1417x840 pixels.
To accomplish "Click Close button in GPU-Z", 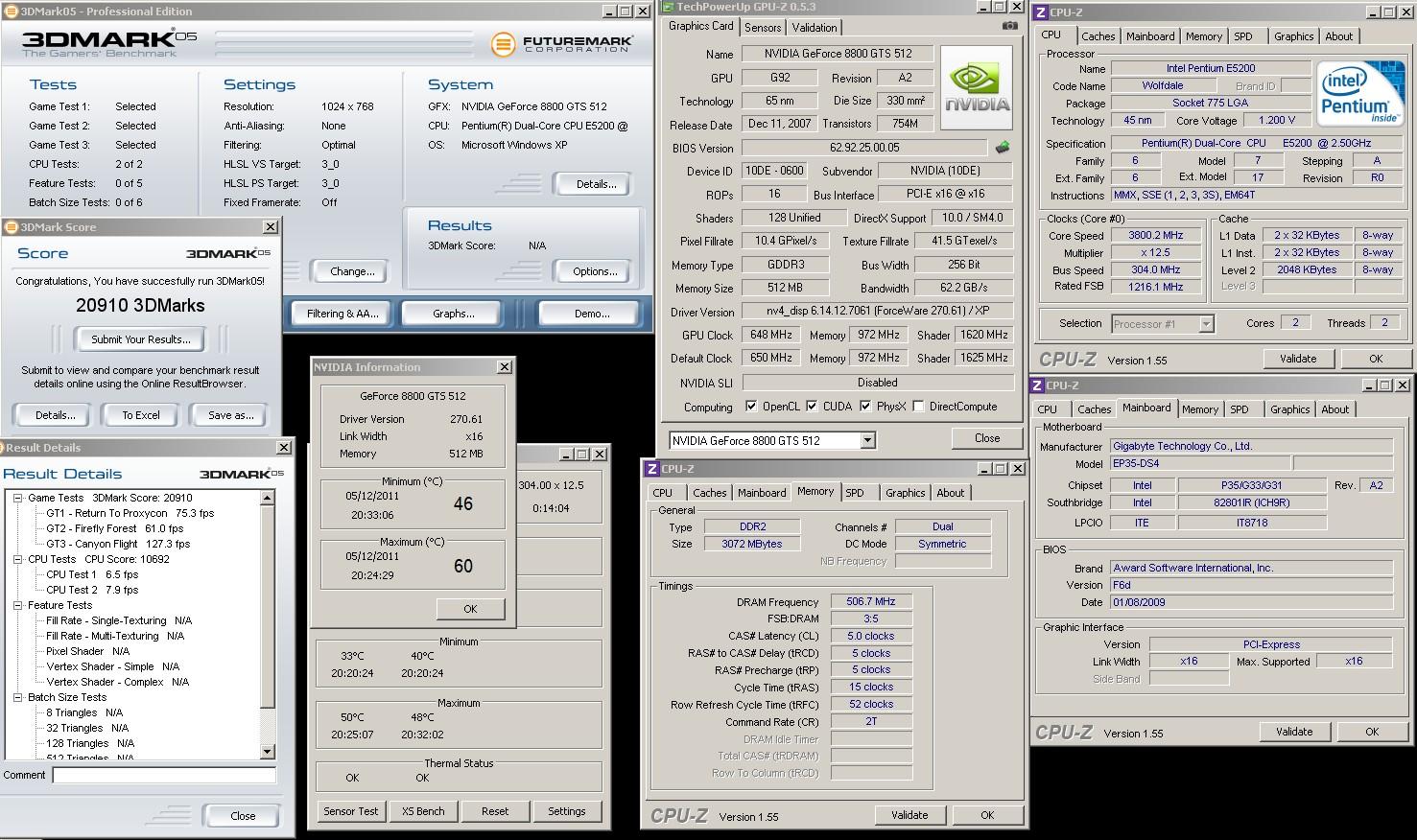I will tap(987, 438).
